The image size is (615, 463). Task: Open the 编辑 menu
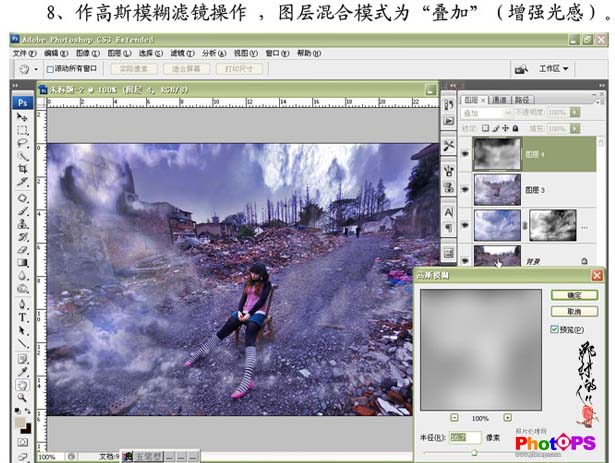pos(56,53)
